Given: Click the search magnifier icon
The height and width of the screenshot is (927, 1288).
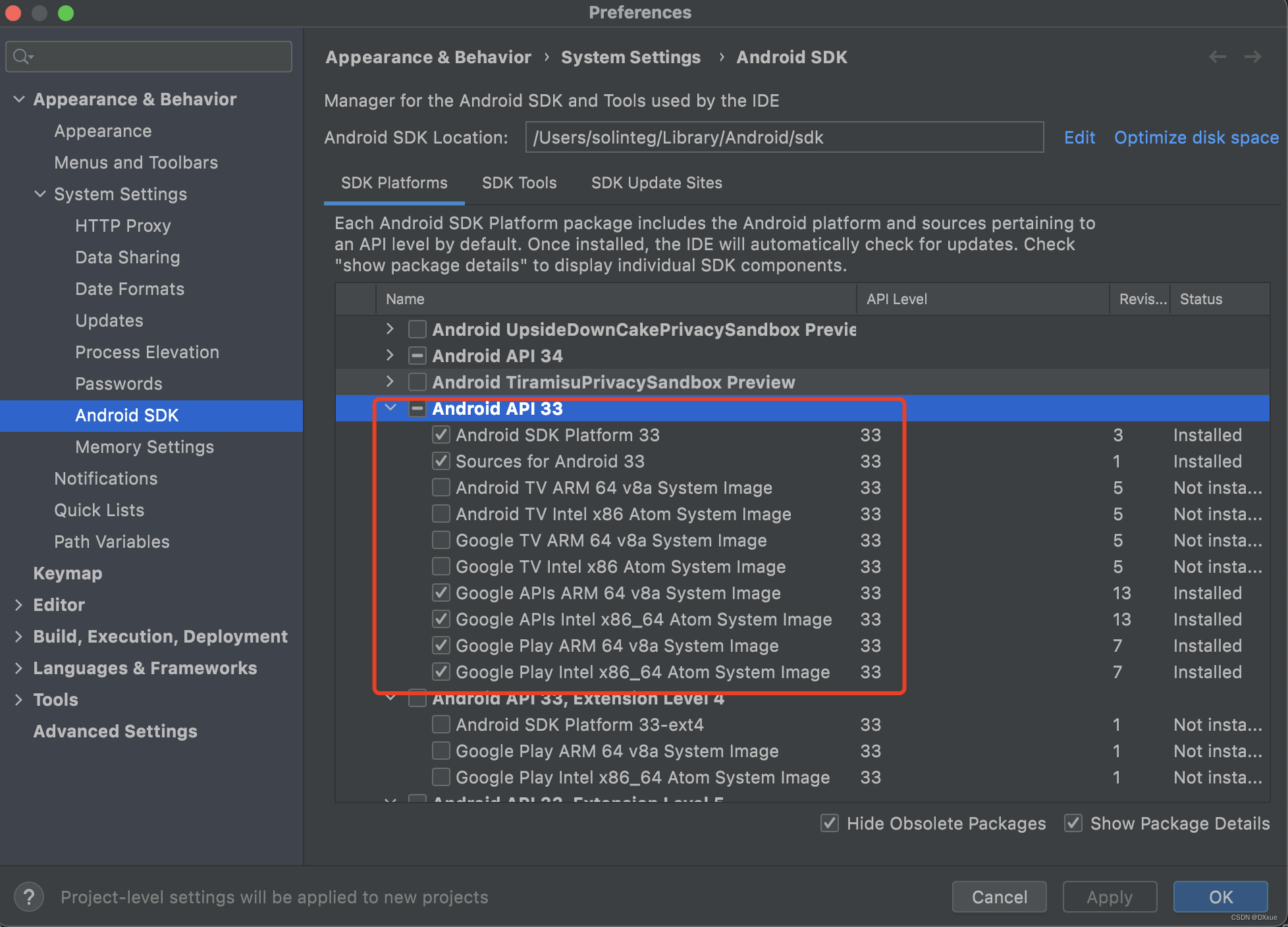Looking at the screenshot, I should coord(22,57).
